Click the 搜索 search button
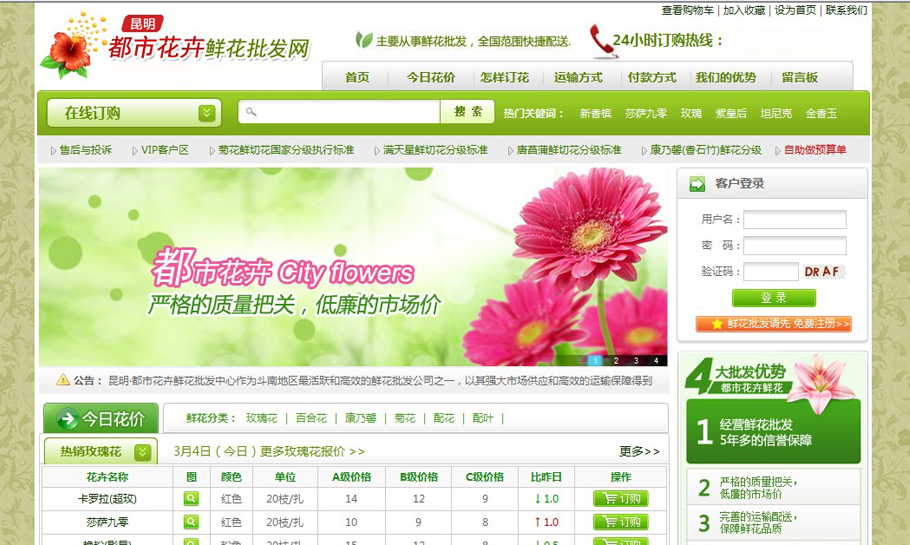The image size is (910, 545). tap(467, 112)
